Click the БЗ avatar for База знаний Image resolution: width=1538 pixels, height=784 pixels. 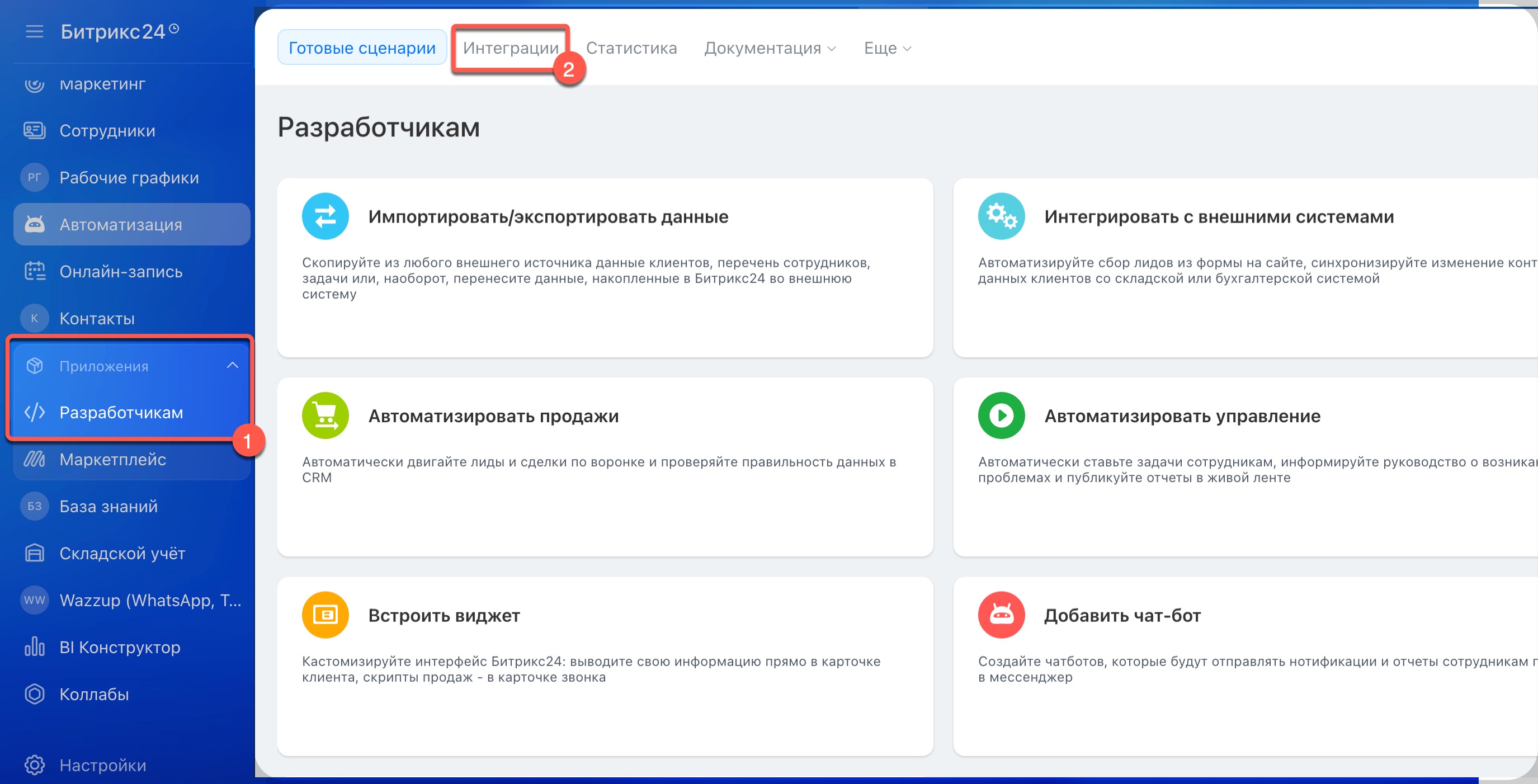tap(35, 506)
